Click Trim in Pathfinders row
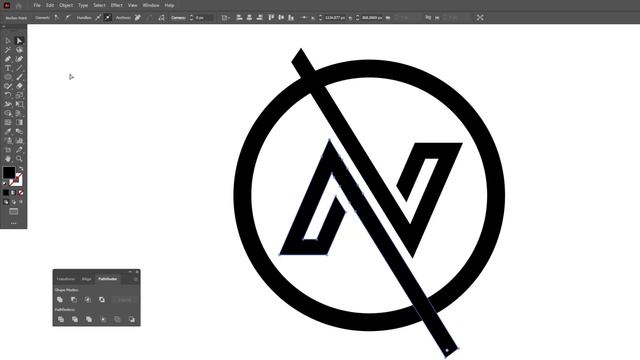The height and width of the screenshot is (360, 640). click(75, 319)
